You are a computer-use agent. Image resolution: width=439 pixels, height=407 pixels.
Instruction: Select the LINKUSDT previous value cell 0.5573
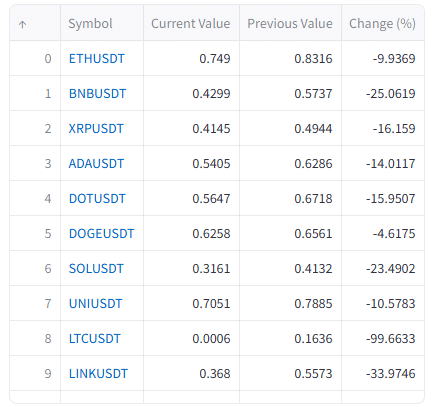(290, 373)
